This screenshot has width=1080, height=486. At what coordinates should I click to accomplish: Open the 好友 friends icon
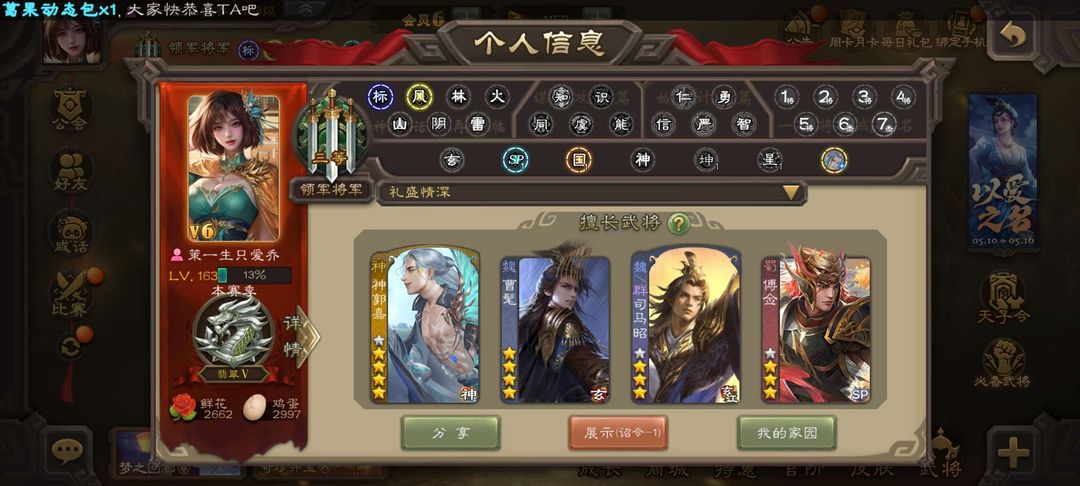tap(70, 171)
